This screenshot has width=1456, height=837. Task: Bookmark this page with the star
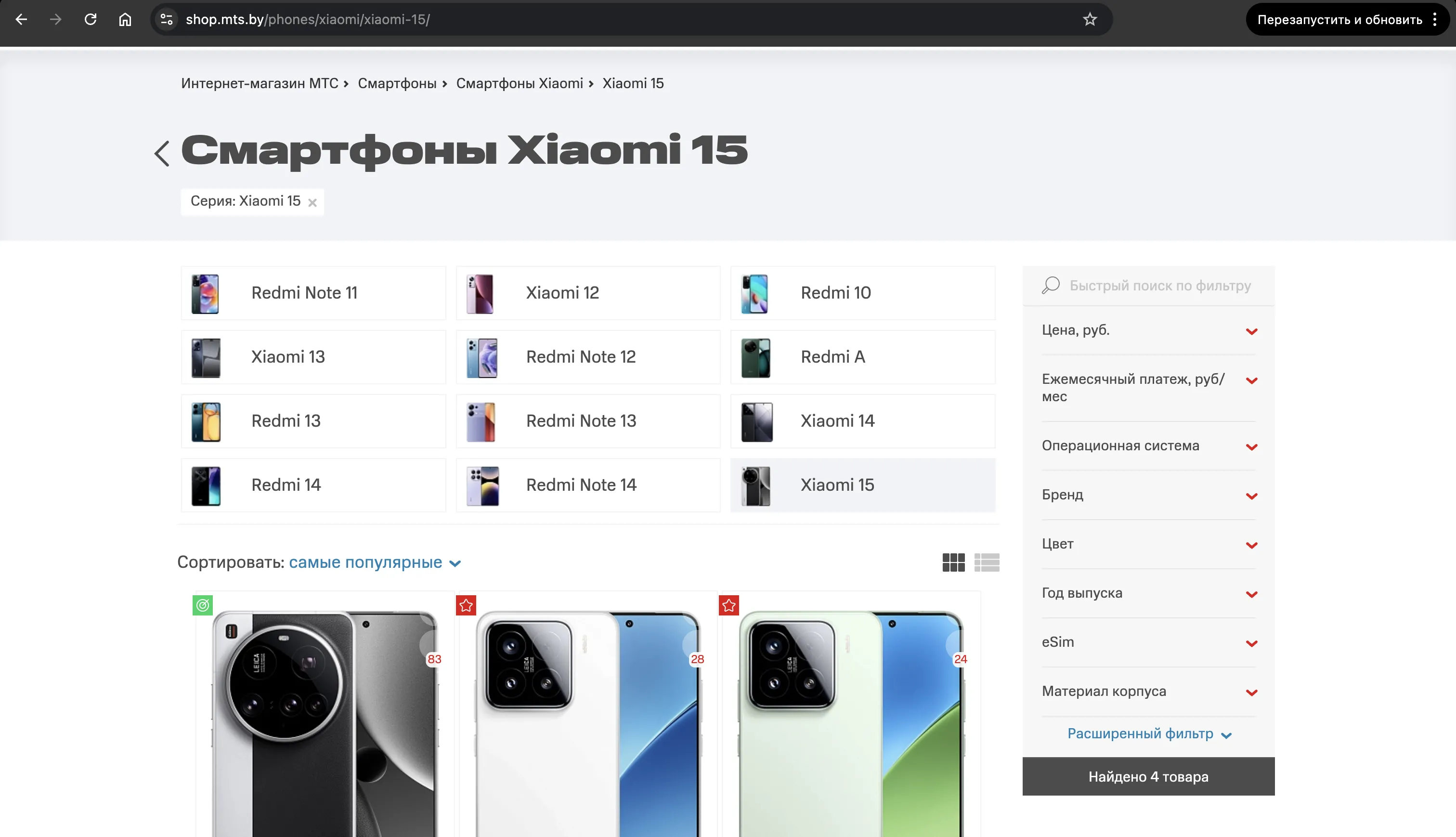[1090, 20]
